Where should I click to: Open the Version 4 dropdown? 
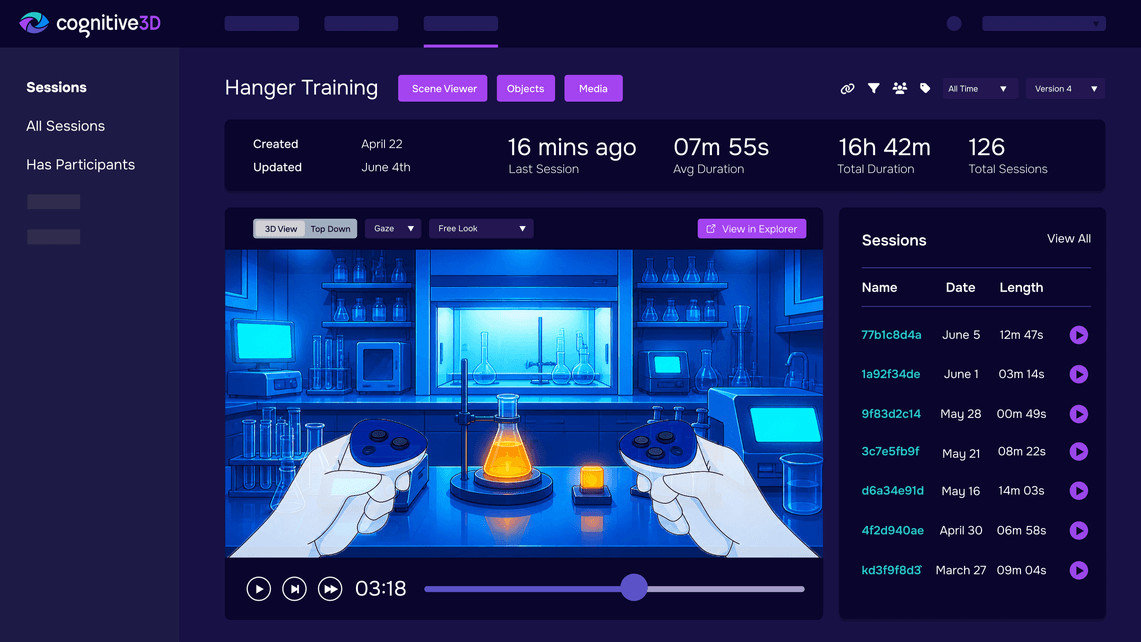pos(1065,89)
